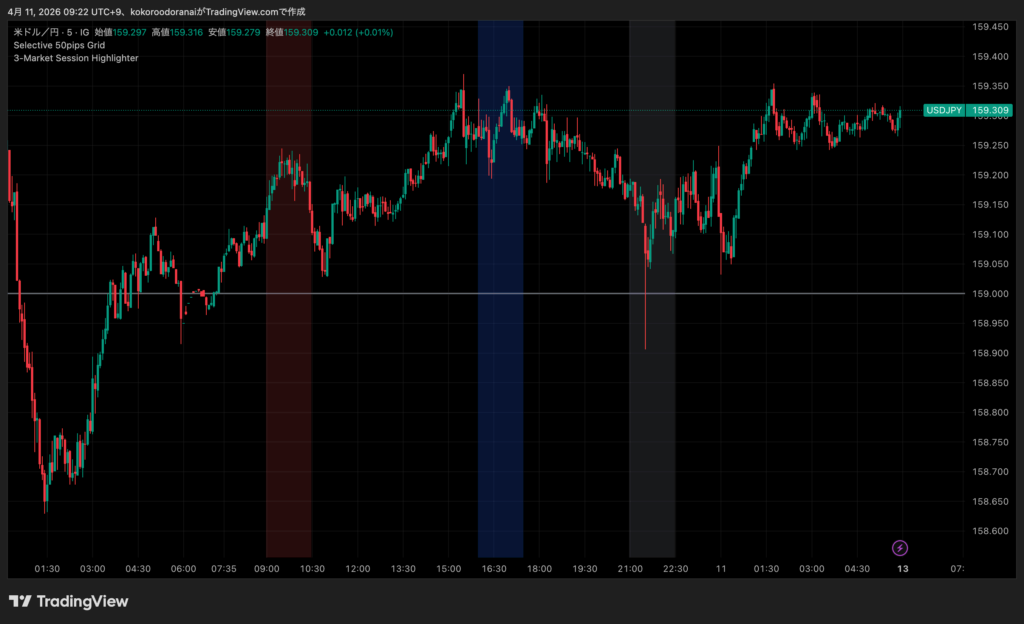Image resolution: width=1024 pixels, height=624 pixels.
Task: Click the bold 13 date on time axis
Action: 902,569
